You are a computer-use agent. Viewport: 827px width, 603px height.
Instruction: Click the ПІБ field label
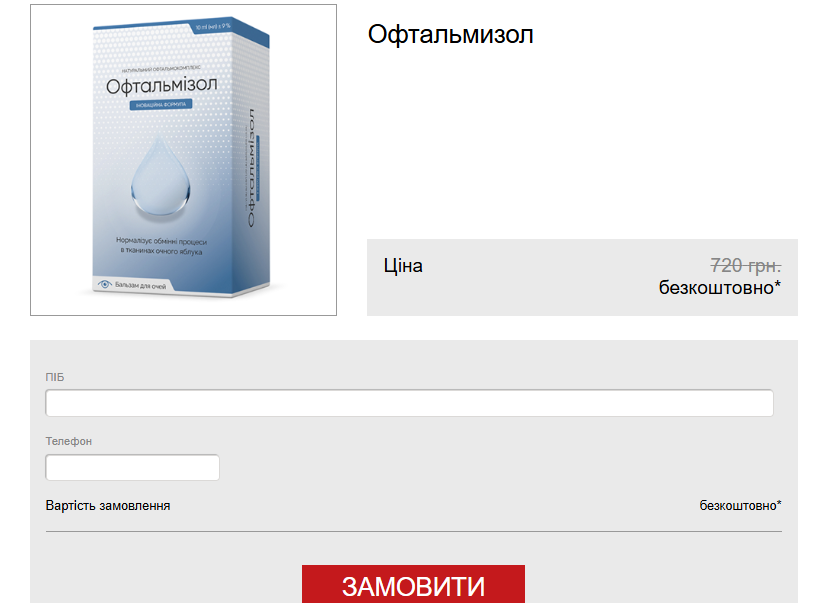pyautogui.click(x=55, y=377)
